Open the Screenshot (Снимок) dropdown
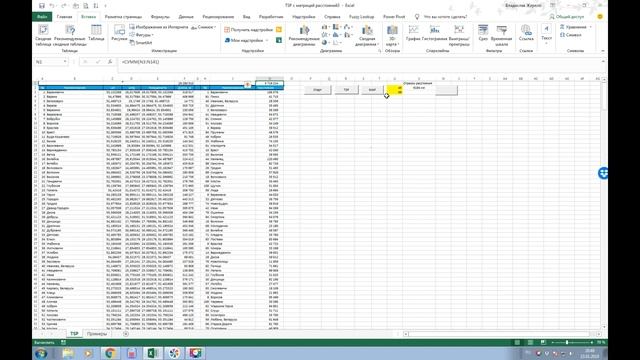The height and width of the screenshot is (360, 640). pyautogui.click(x=203, y=27)
